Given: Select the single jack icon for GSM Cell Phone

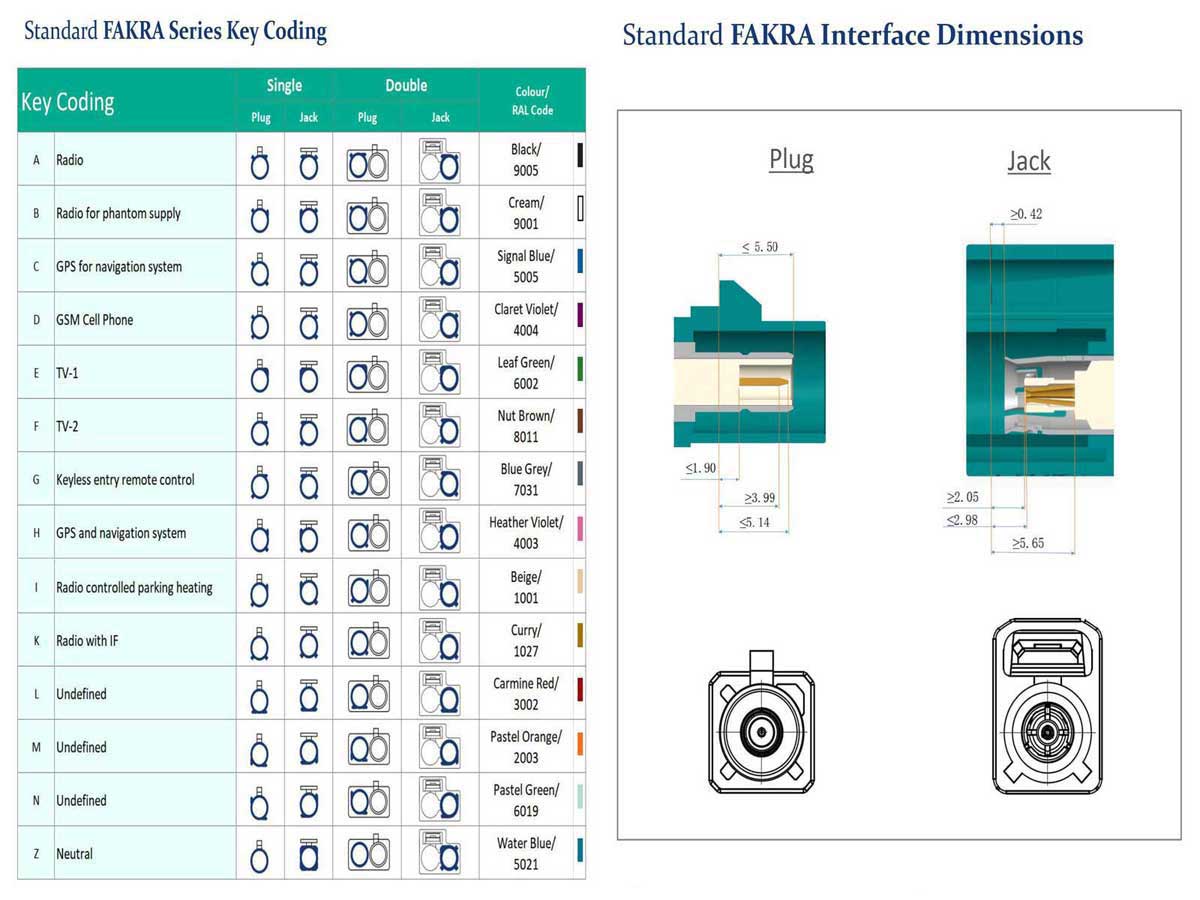Looking at the screenshot, I should (x=309, y=322).
